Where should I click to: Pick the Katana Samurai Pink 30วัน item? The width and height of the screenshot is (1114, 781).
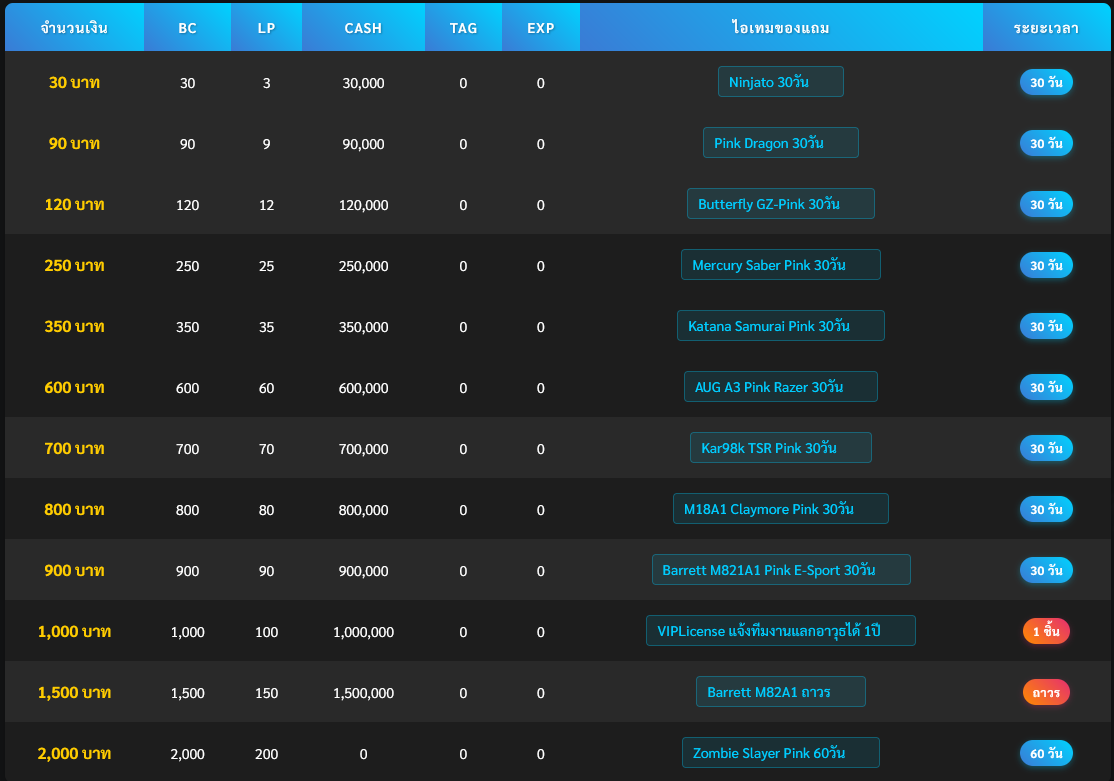(781, 325)
